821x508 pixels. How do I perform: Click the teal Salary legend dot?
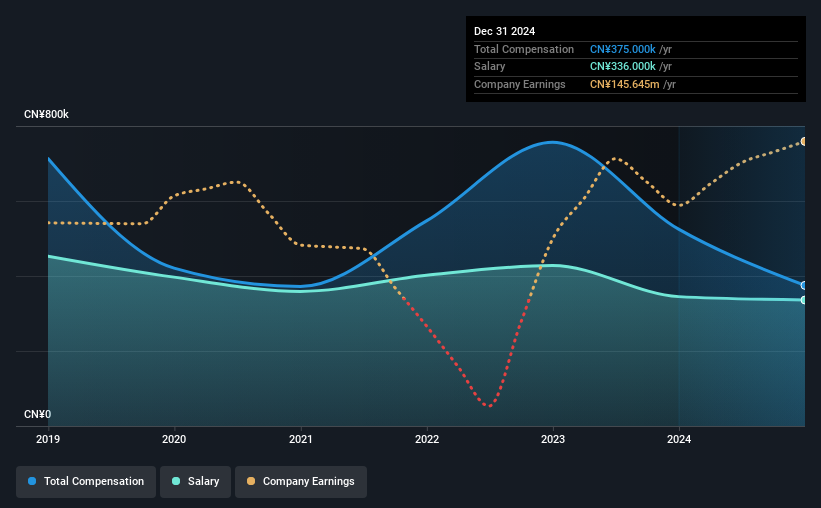click(x=176, y=481)
